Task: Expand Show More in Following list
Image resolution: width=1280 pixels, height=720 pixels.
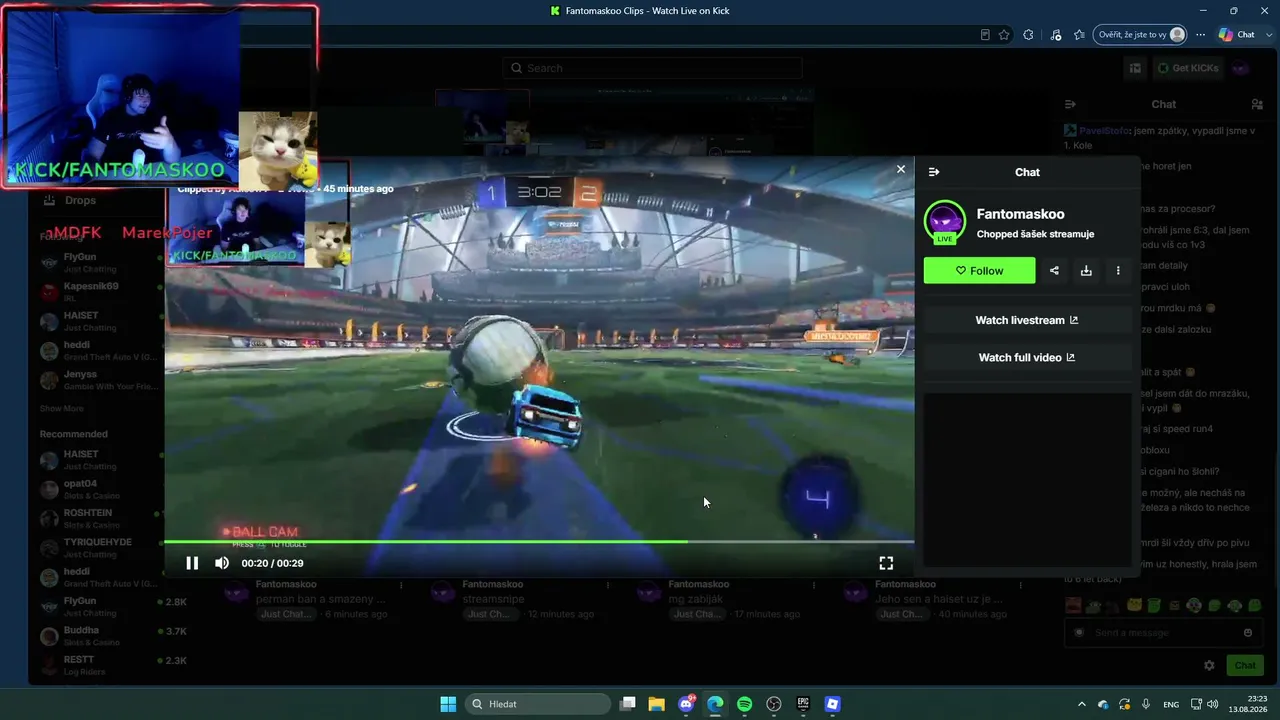Action: point(62,409)
